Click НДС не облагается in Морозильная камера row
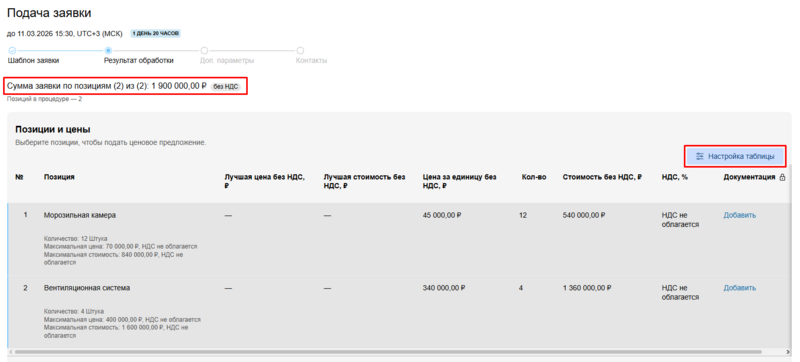Viewport: 800px width, 362px height. 680,220
